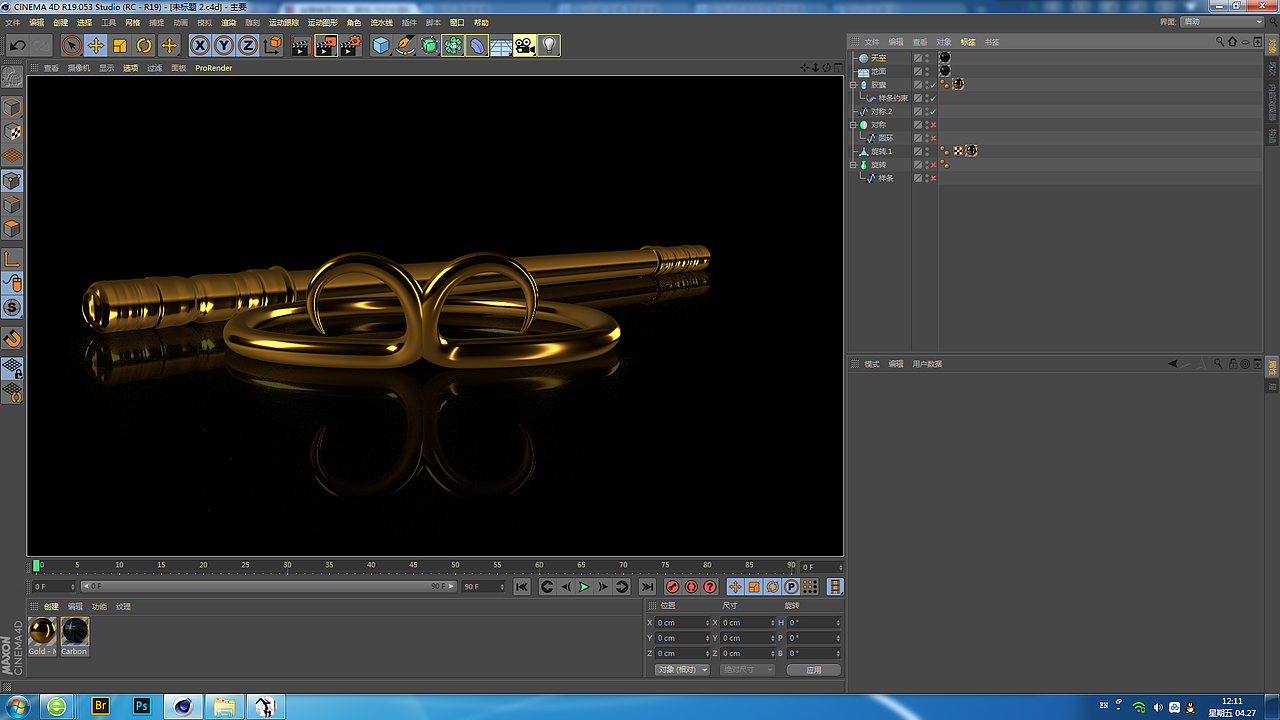1280x720 pixels.
Task: Play the animation forward
Action: pyautogui.click(x=584, y=587)
